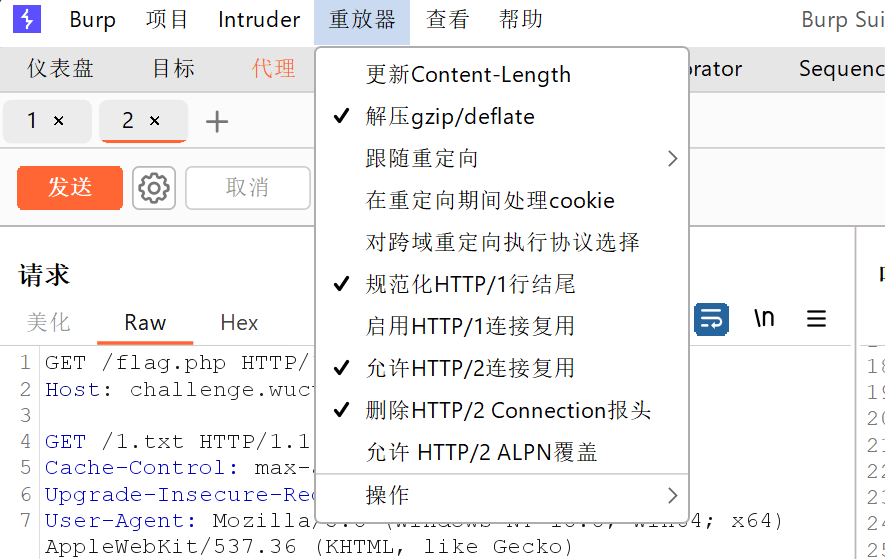Open Repeater settings gear icon
885x559 pixels.
tap(154, 188)
